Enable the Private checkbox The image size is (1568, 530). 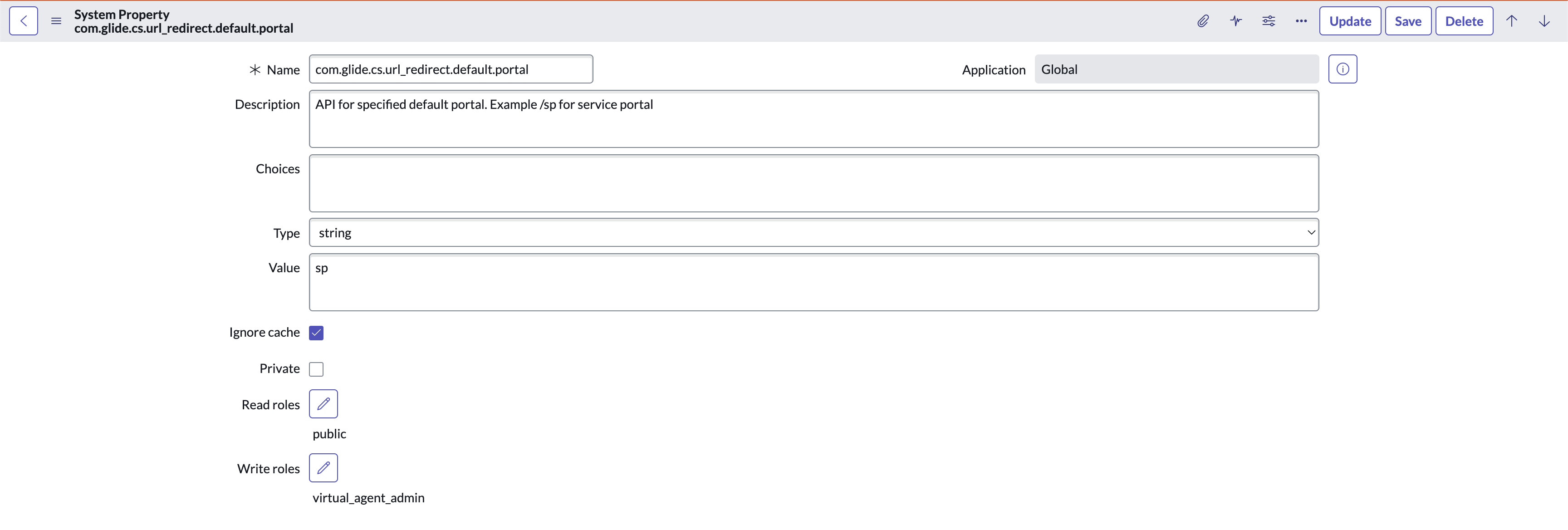click(x=317, y=369)
